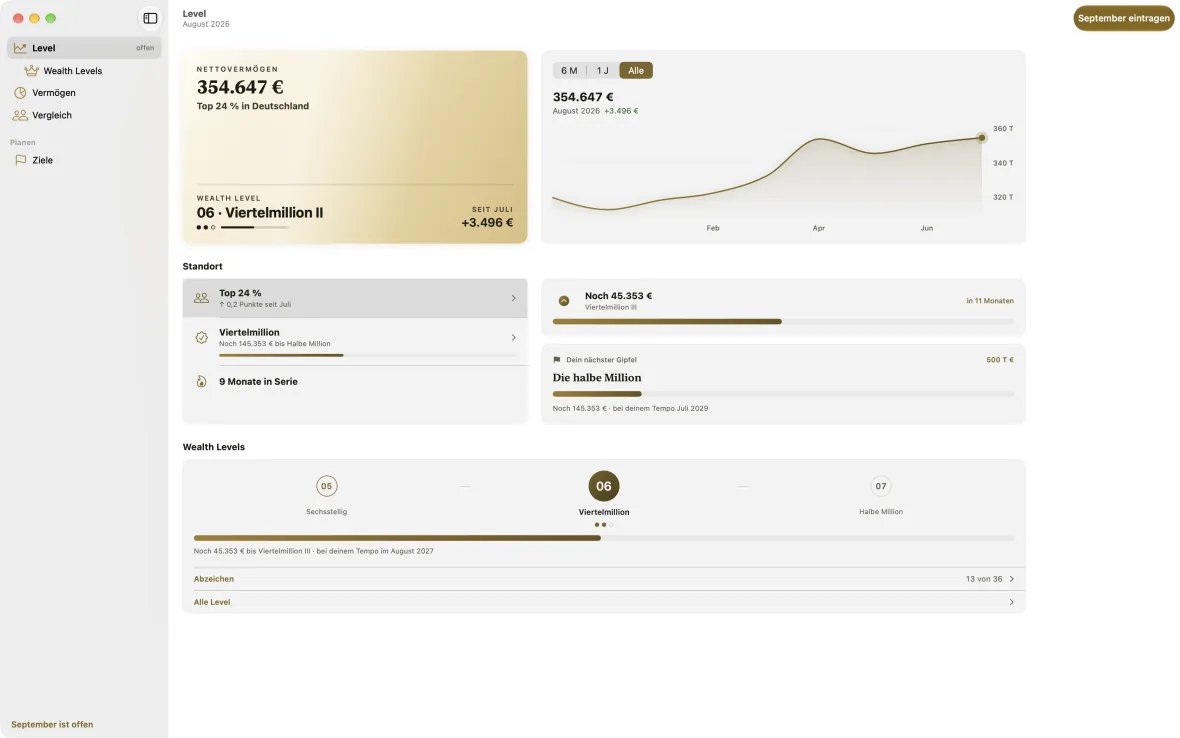Select level 07 Halbe Million circle
The image size is (1180, 738).
(x=880, y=486)
